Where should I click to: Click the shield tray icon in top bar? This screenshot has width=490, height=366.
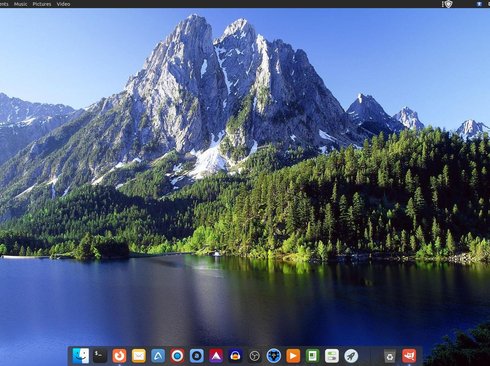(448, 4)
